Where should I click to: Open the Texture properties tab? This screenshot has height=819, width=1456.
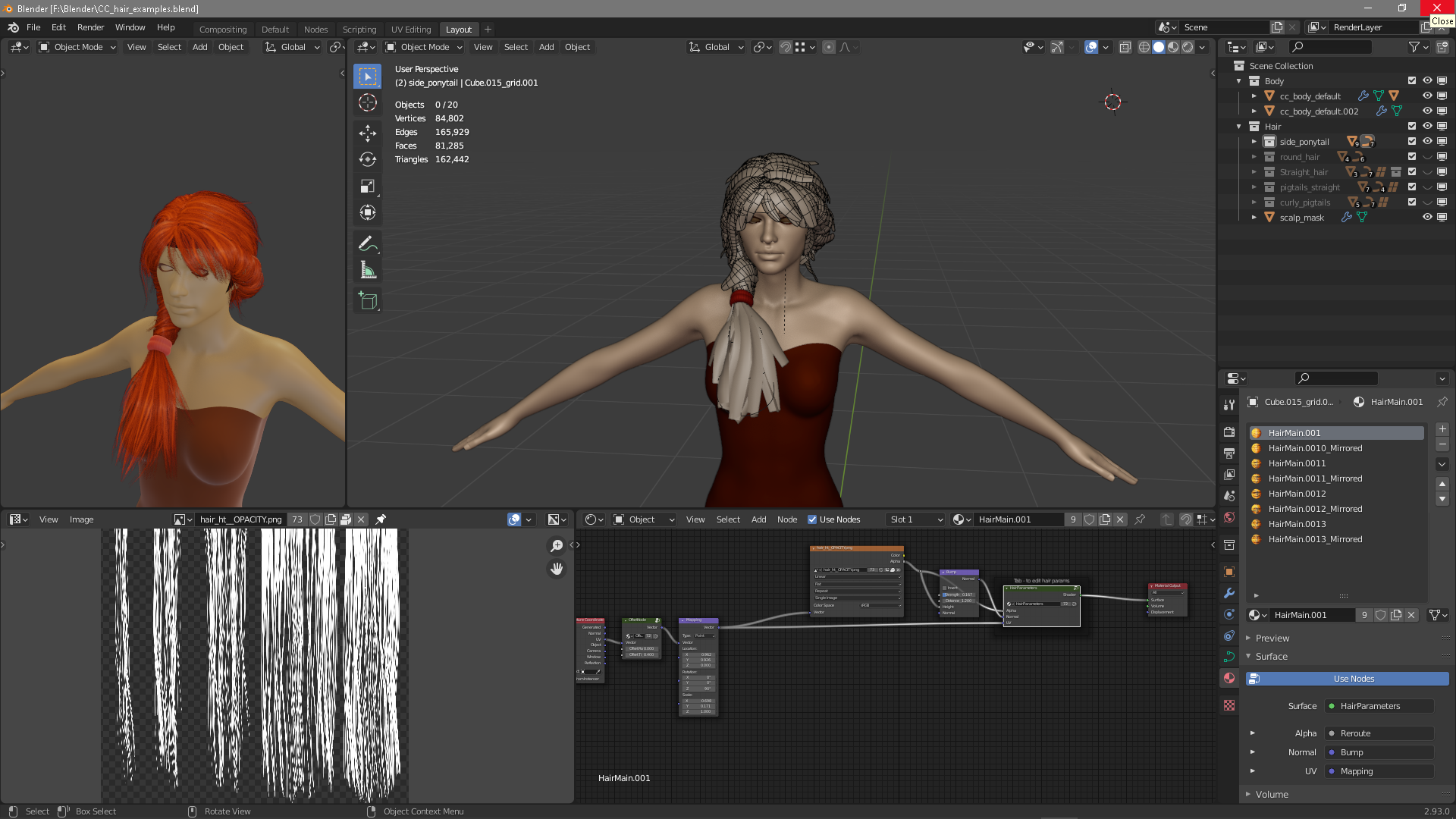tap(1229, 705)
